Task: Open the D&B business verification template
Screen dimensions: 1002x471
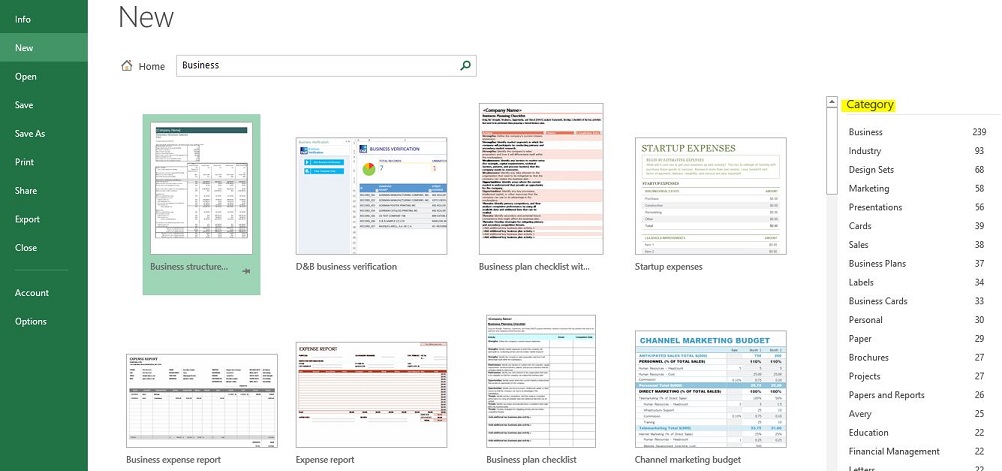Action: pos(371,196)
